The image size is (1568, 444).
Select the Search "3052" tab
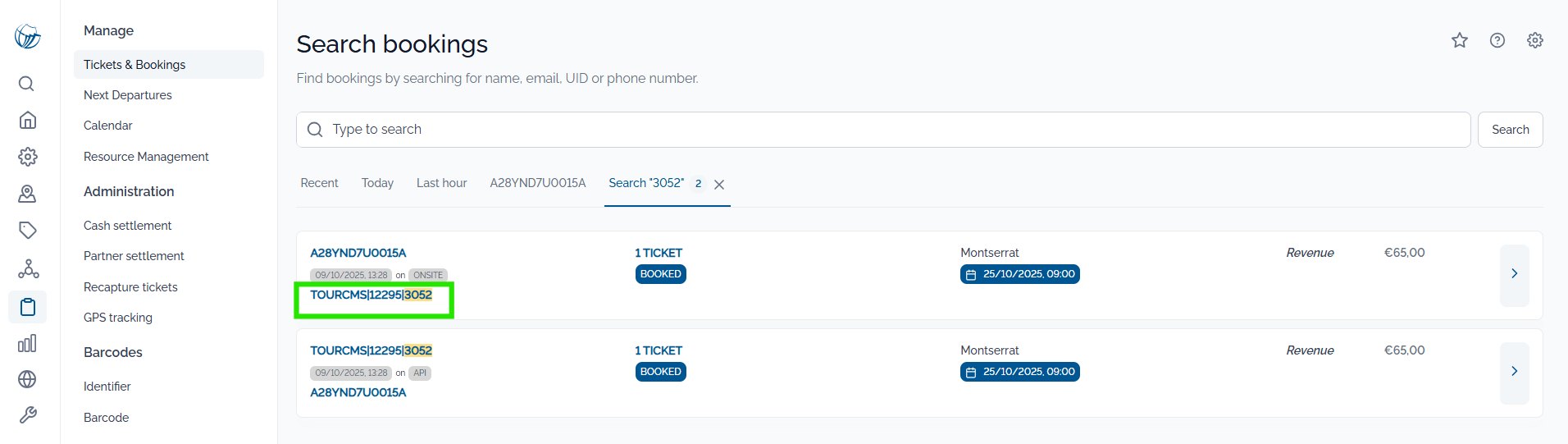(x=646, y=183)
